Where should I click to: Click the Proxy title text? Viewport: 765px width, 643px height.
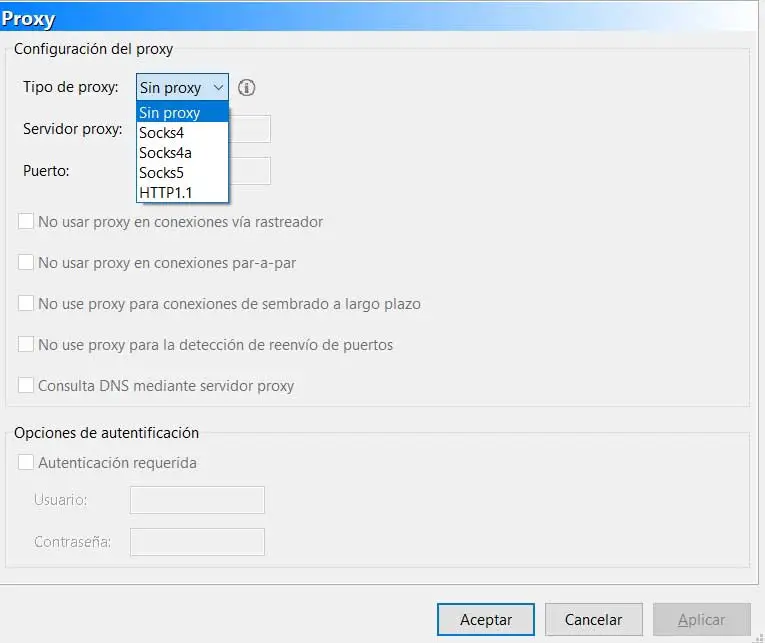28,19
